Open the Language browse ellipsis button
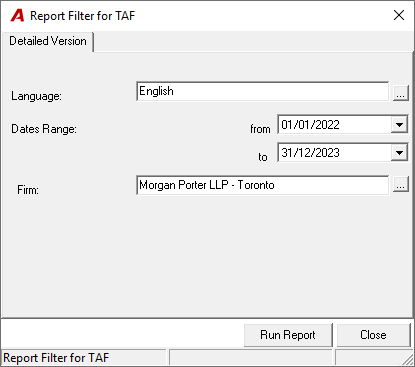The image size is (415, 367). click(401, 93)
